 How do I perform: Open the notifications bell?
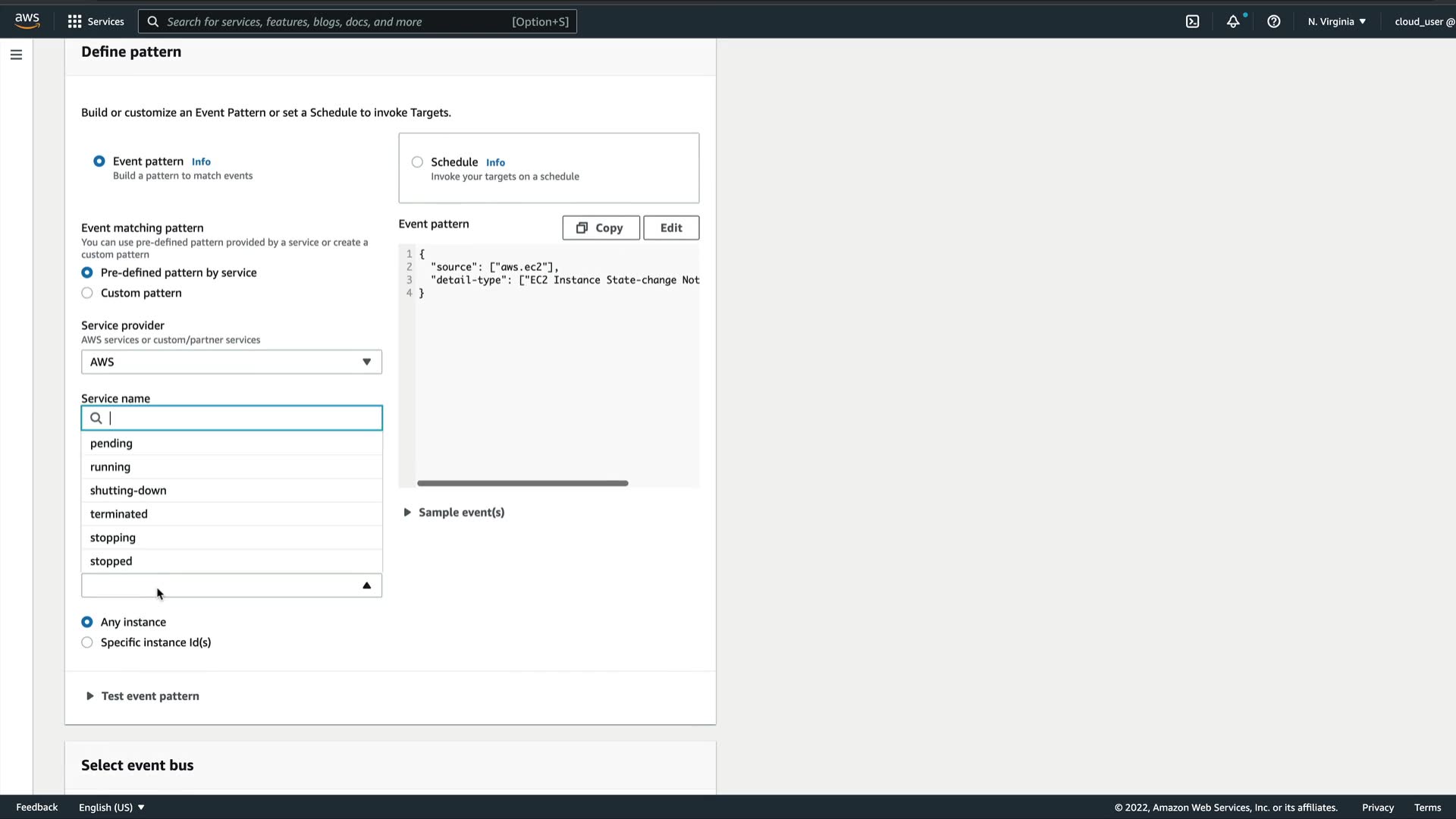1233,21
